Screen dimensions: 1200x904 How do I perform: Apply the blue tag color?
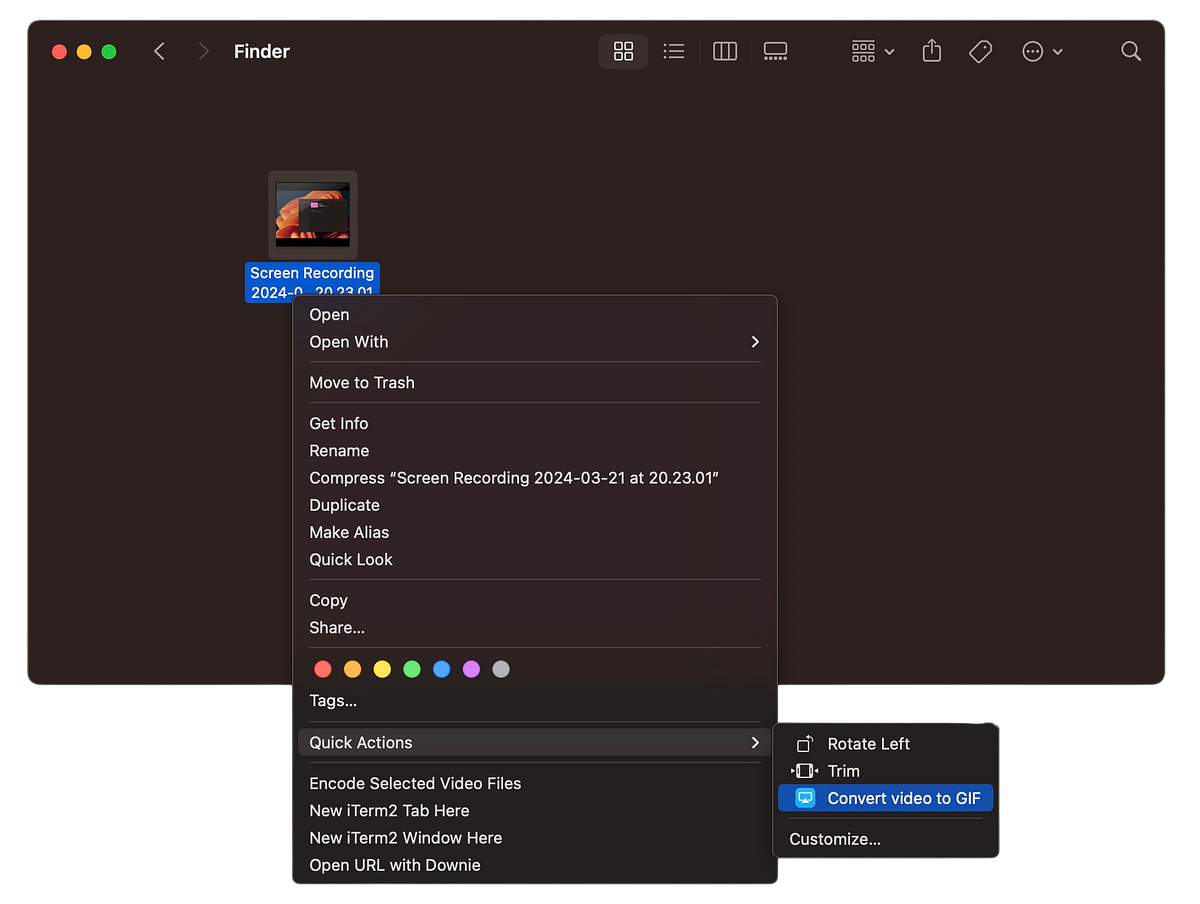(x=442, y=669)
